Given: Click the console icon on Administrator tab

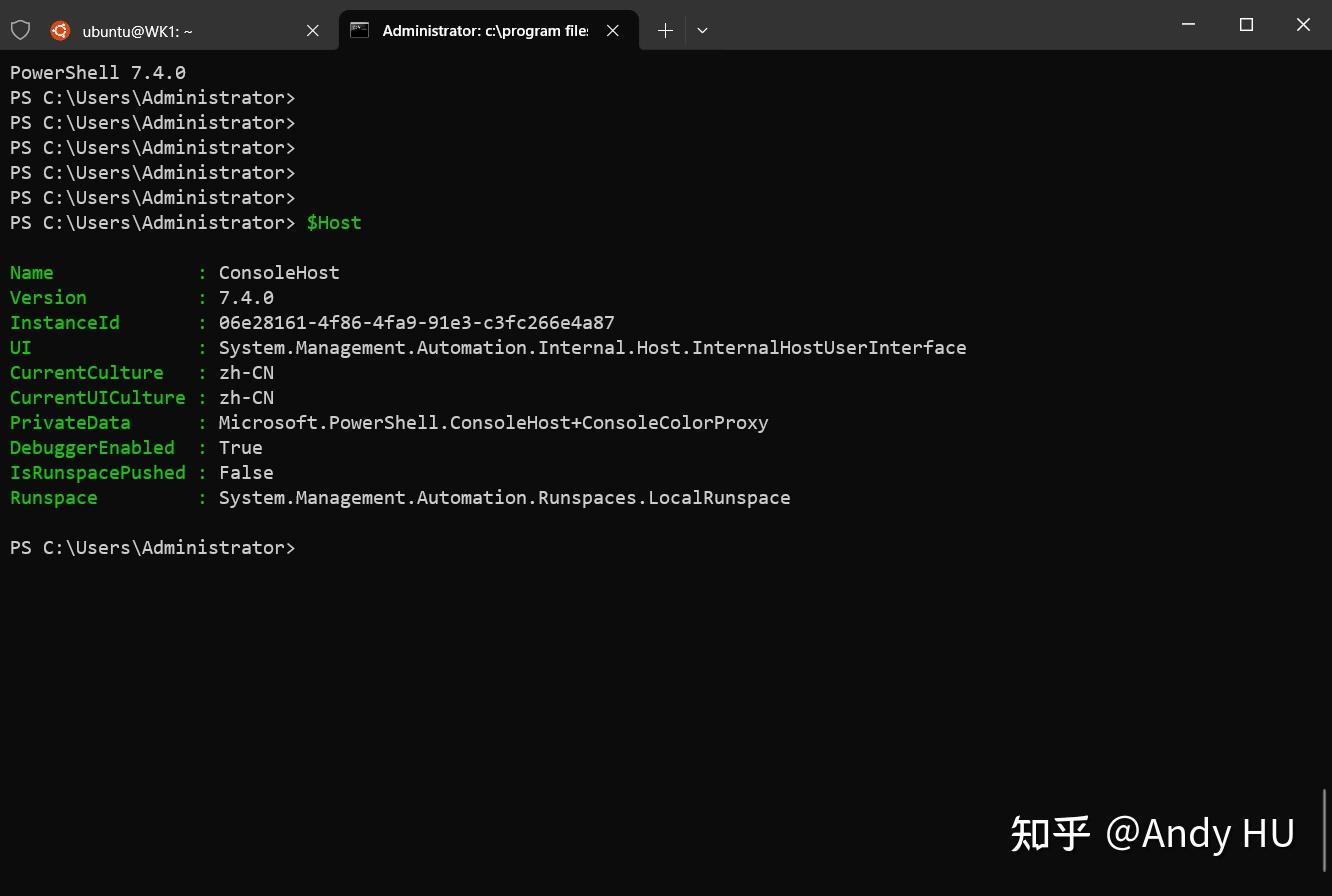Looking at the screenshot, I should [x=360, y=30].
